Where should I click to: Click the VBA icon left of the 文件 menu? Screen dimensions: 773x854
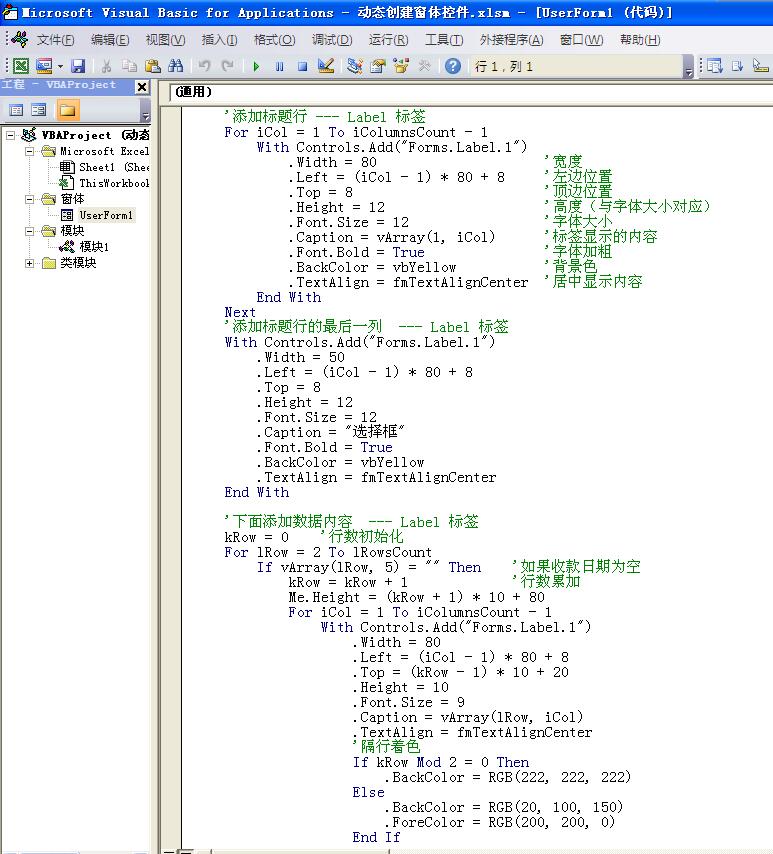[20, 39]
